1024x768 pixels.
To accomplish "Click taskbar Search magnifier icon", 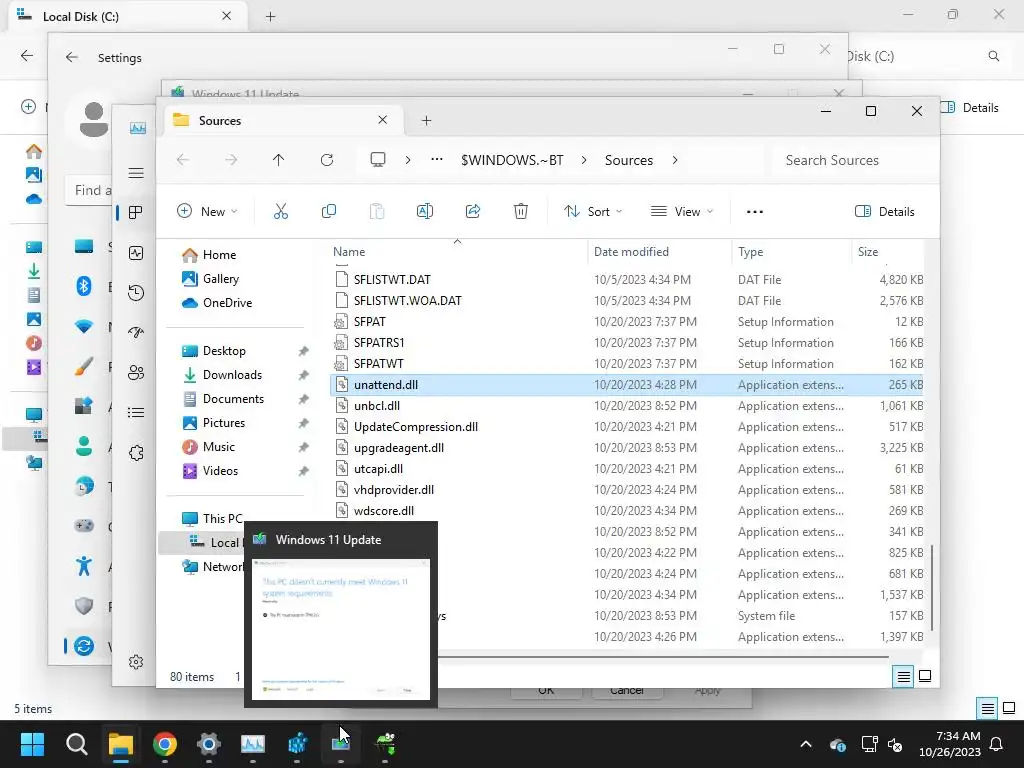I will coord(76,744).
